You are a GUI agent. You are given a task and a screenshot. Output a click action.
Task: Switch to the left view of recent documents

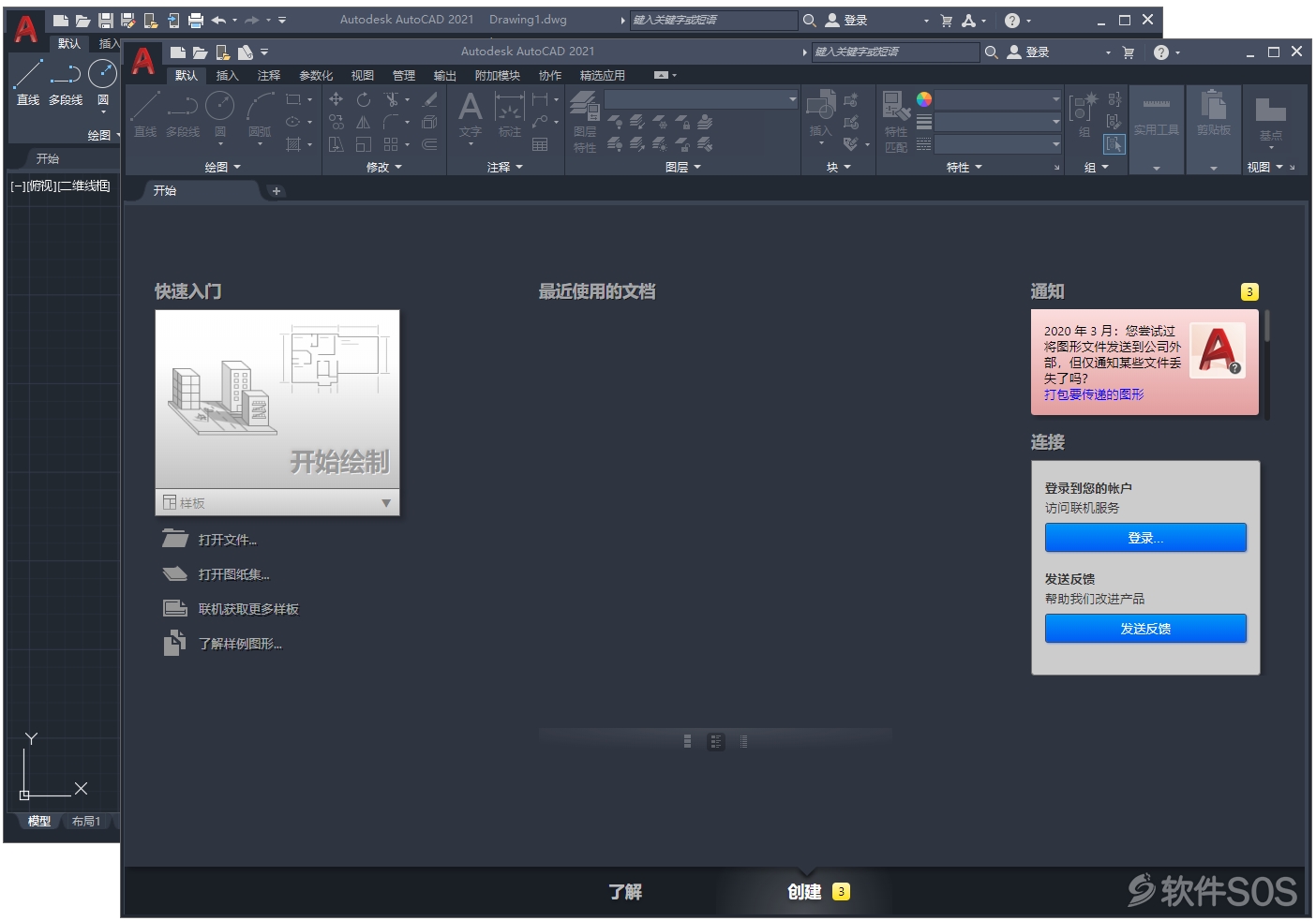[688, 741]
